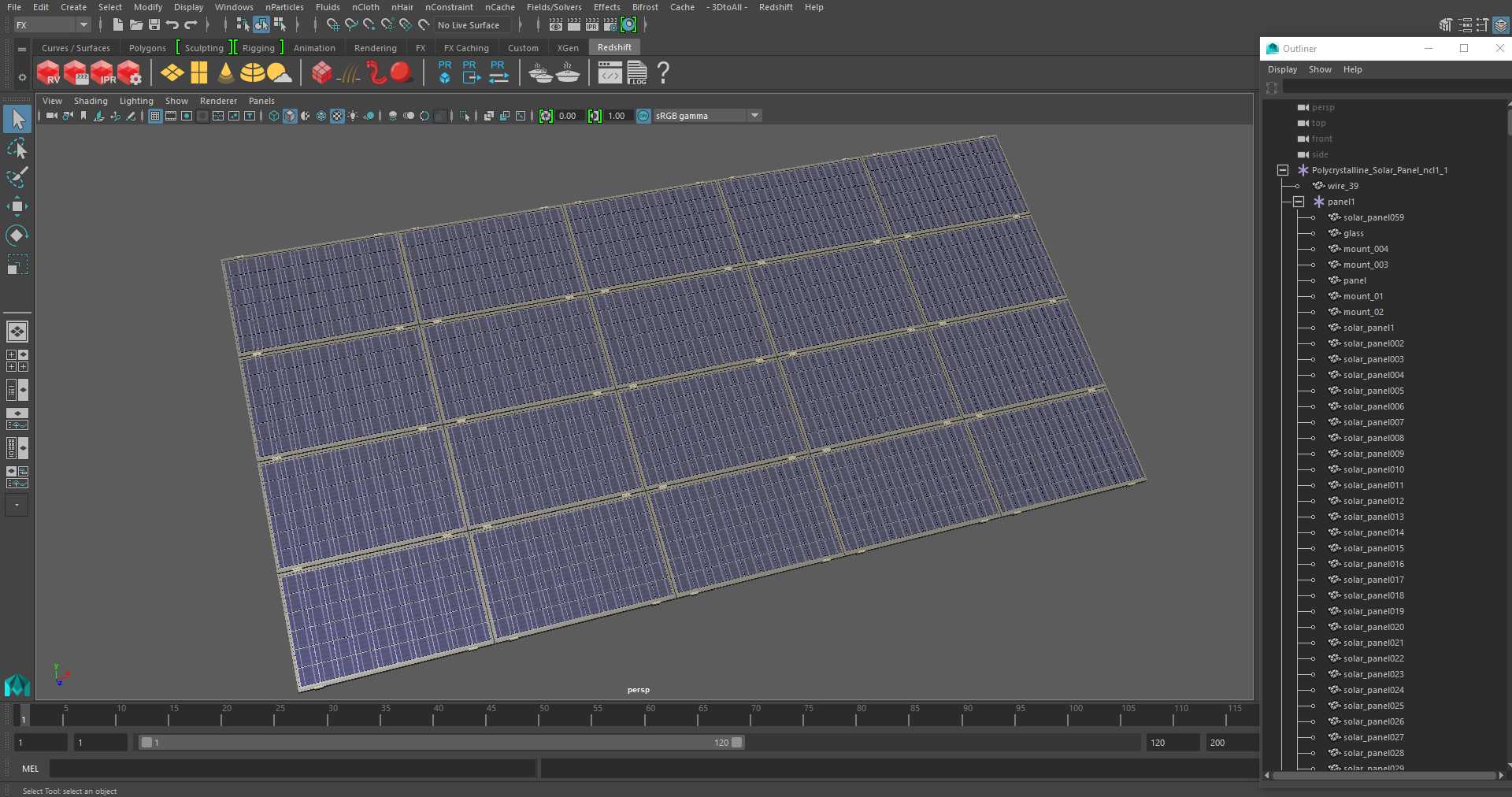Viewport: 1512px width, 797px height.
Task: Open Redshift bake pies shelf icon
Action: 541,73
